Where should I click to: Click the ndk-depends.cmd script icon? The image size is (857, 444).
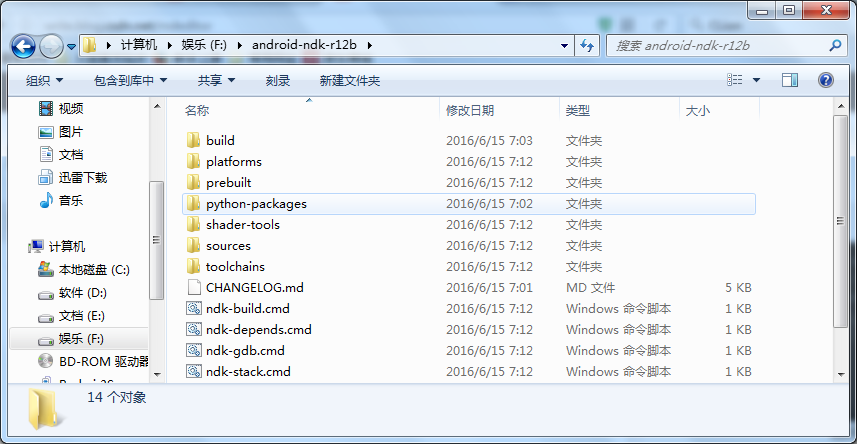coord(194,329)
